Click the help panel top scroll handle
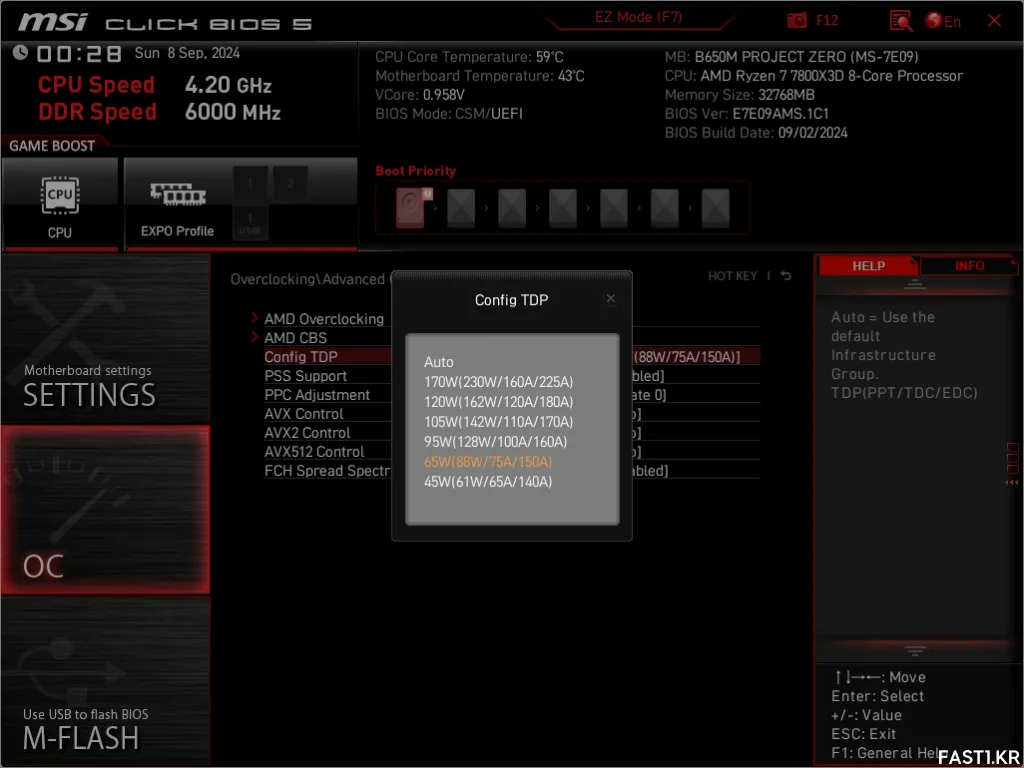The image size is (1024, 768). tap(915, 283)
